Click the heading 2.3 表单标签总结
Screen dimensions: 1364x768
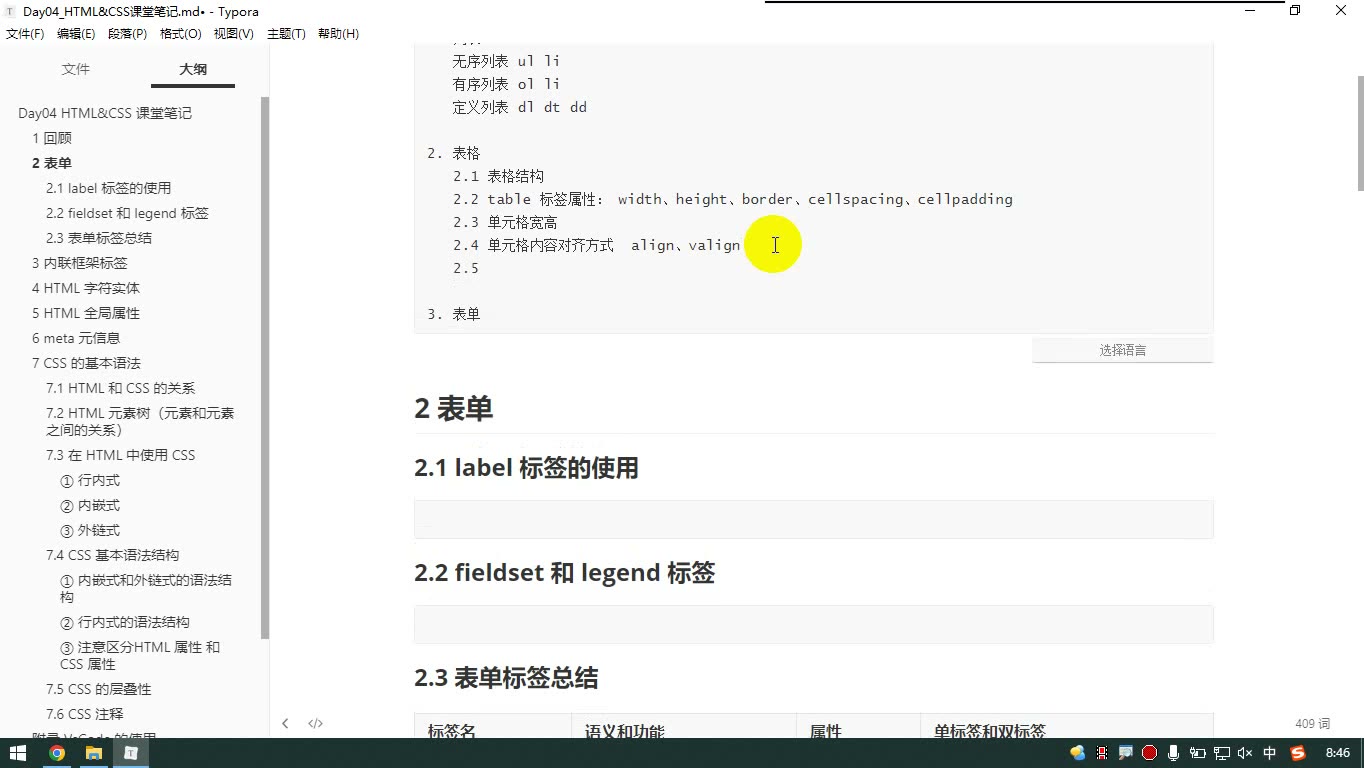(x=506, y=678)
